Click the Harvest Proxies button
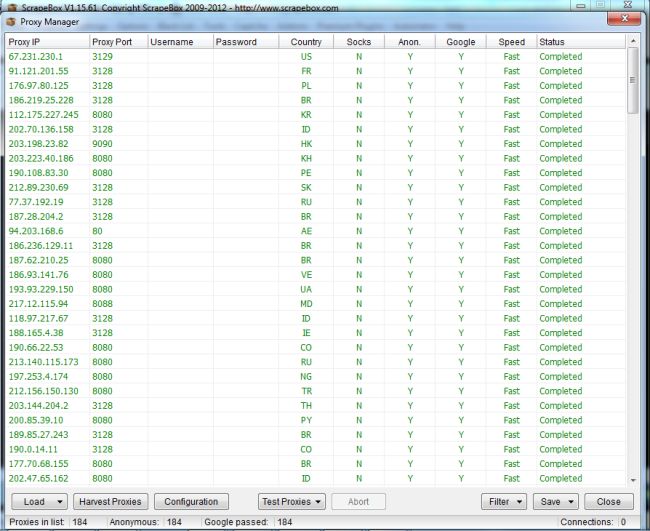The height and width of the screenshot is (531, 650). click(x=110, y=502)
